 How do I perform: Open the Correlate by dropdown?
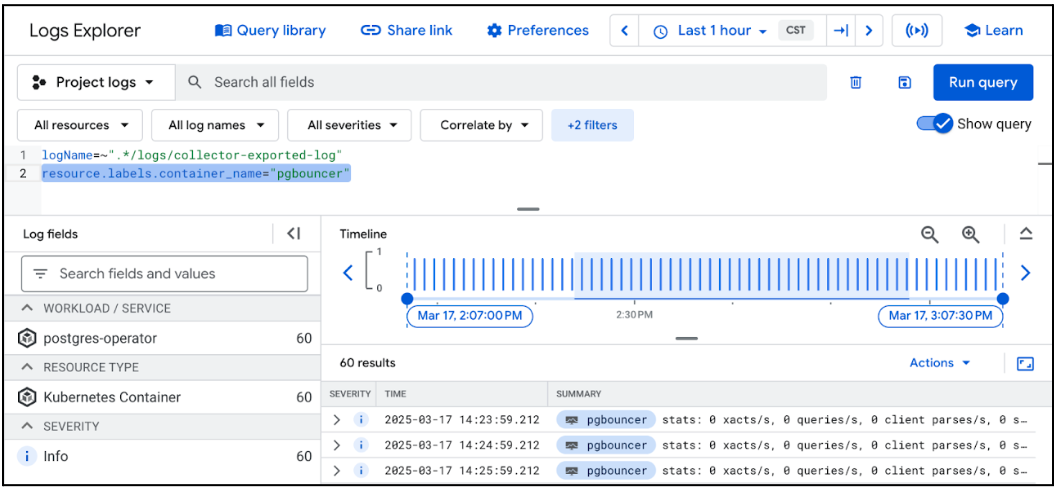coord(482,125)
